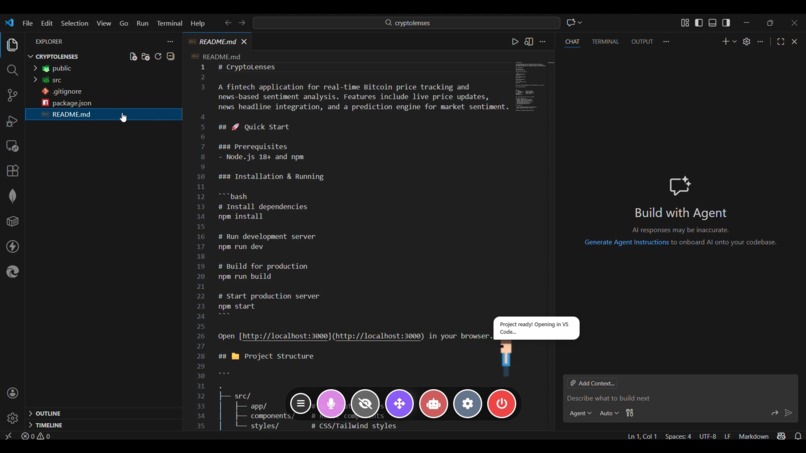Open the Edge browser tools icon
This screenshot has height=453, width=806.
click(x=12, y=271)
